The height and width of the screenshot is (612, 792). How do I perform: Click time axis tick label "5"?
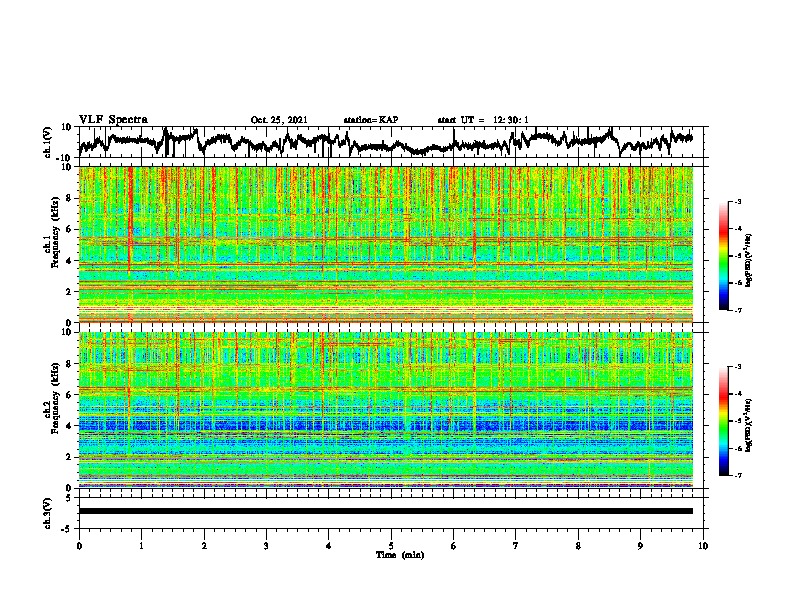click(391, 546)
